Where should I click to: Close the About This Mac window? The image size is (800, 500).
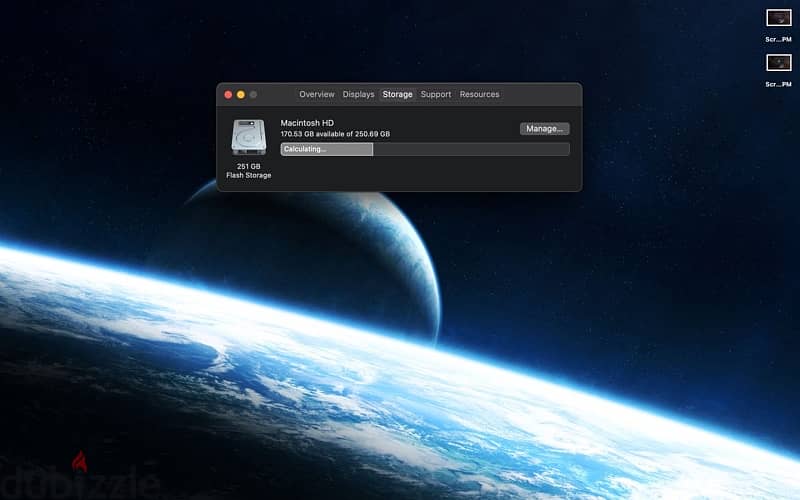228,94
